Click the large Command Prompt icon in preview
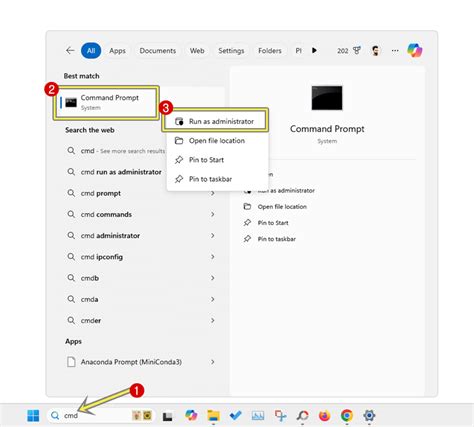This screenshot has width=474, height=427. [x=327, y=98]
